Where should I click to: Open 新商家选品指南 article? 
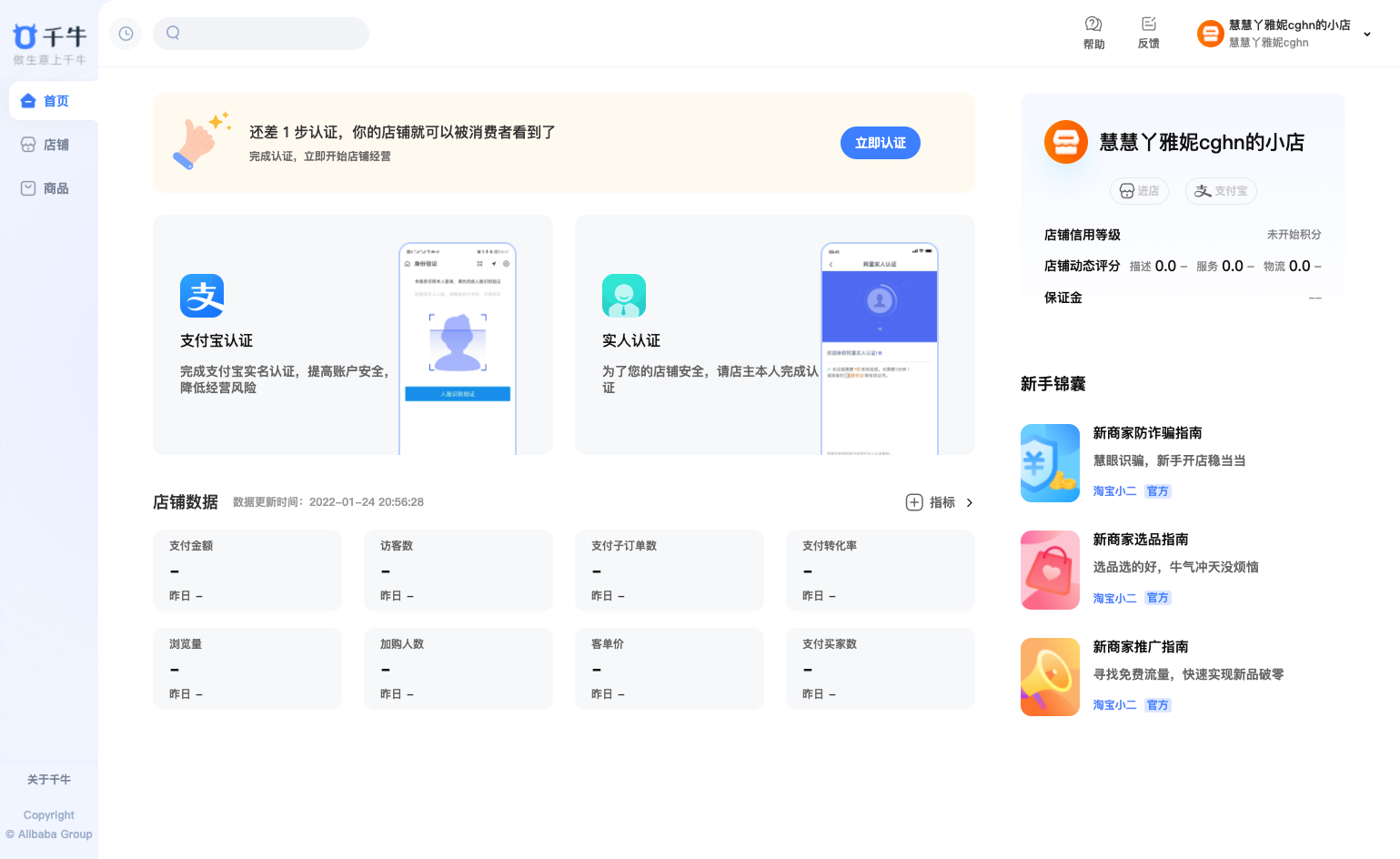click(1141, 540)
